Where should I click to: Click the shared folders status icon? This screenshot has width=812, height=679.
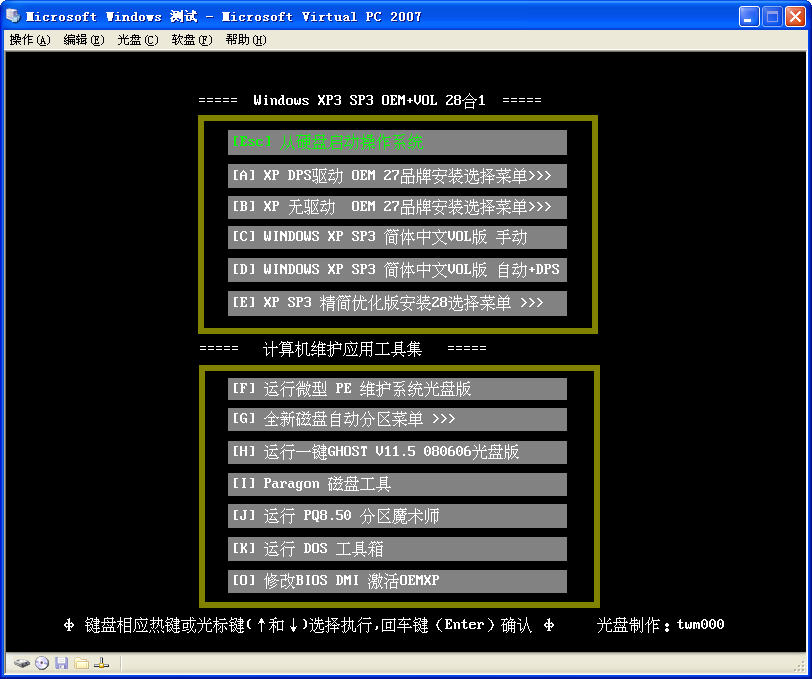[x=81, y=663]
